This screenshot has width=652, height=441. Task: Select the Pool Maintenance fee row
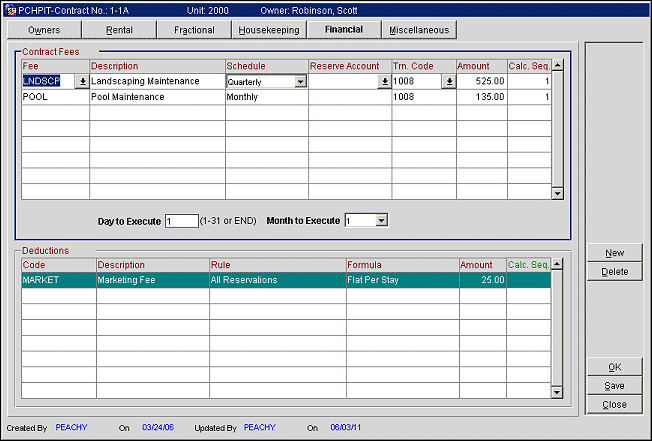coord(157,97)
